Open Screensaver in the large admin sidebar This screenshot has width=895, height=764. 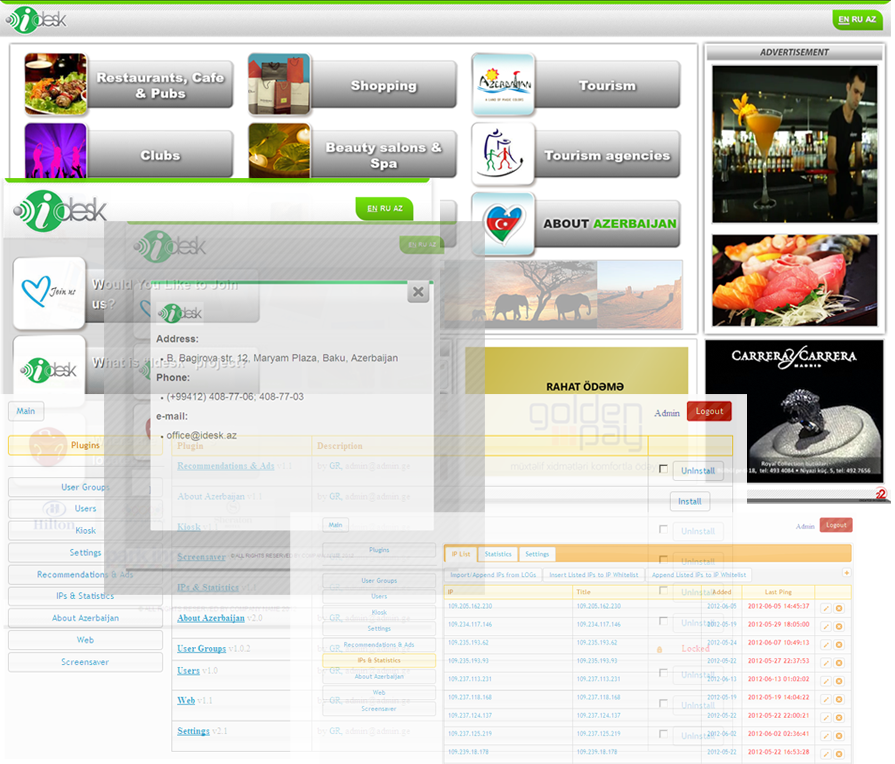click(x=85, y=662)
